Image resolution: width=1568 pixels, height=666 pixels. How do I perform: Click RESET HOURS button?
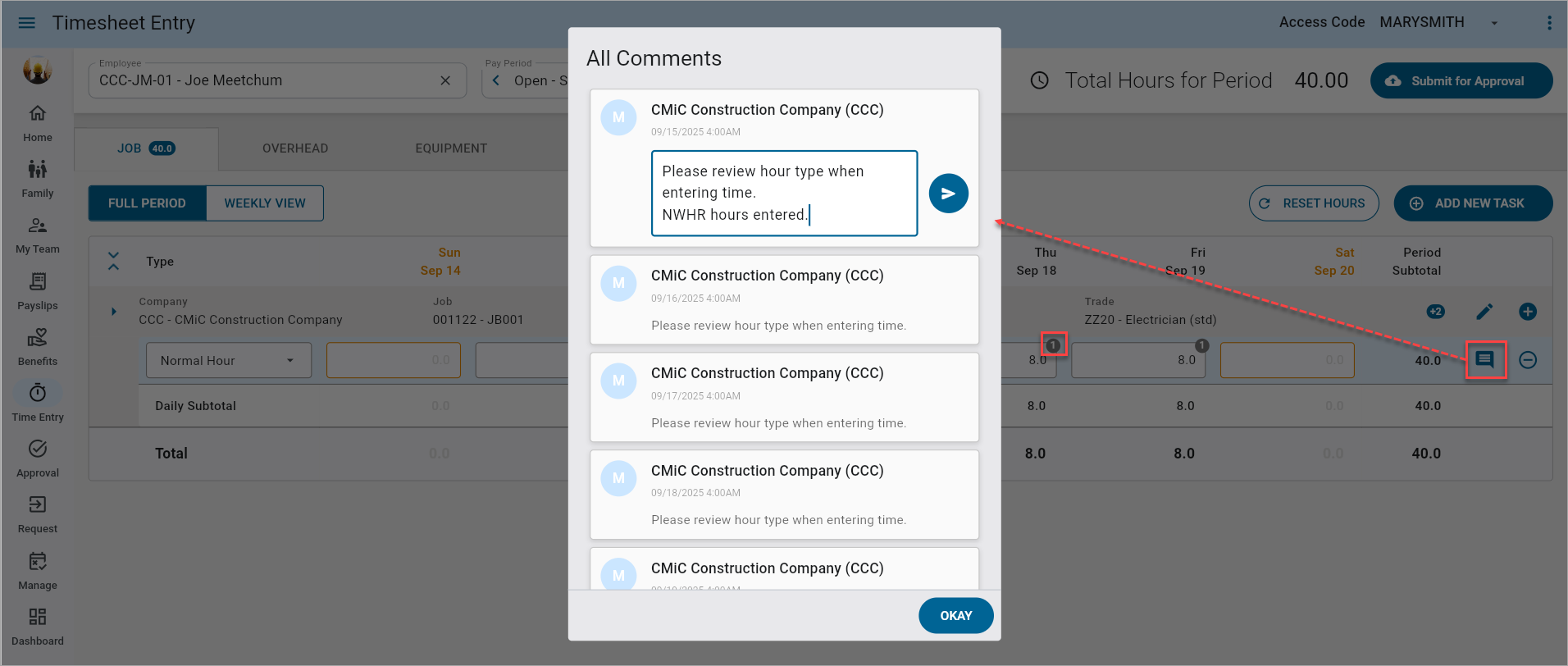(x=1314, y=203)
